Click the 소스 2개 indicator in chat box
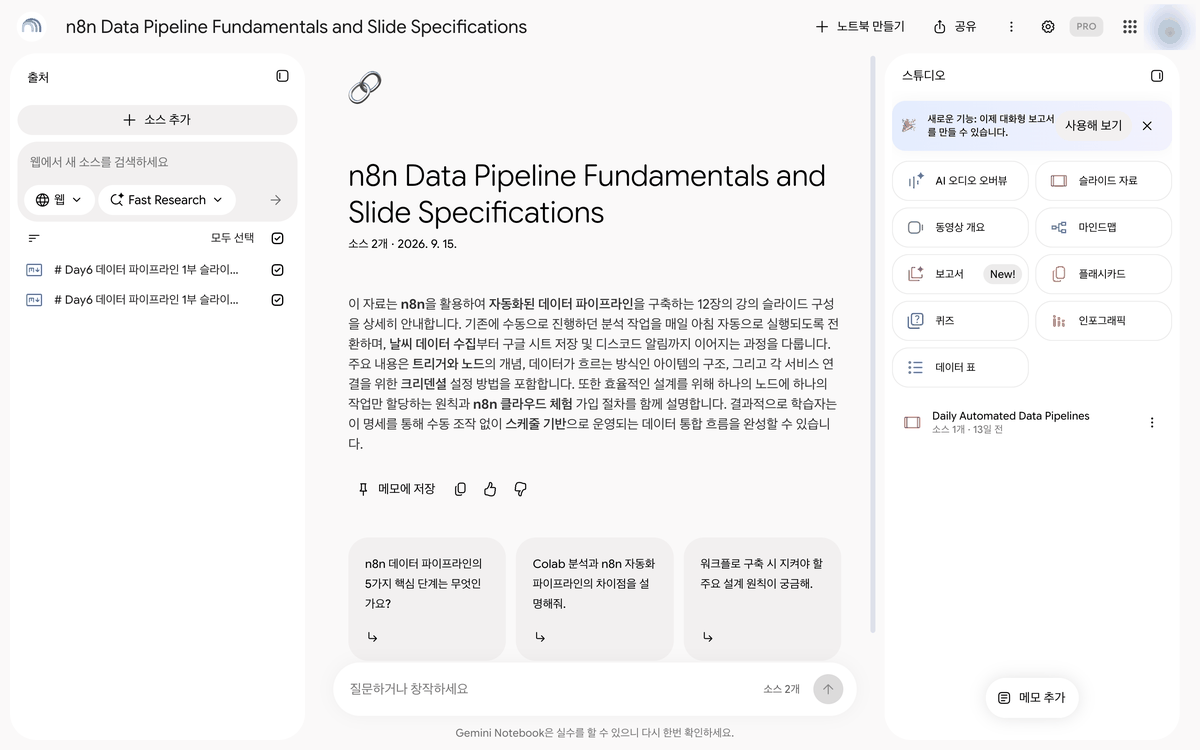 click(781, 689)
